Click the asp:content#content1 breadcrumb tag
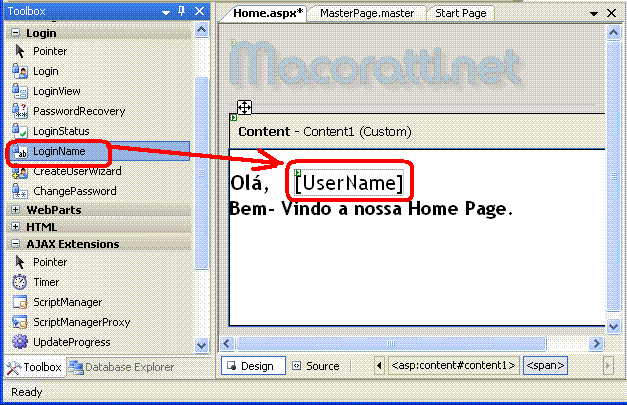Screen dimensions: 627x405 [x=453, y=366]
